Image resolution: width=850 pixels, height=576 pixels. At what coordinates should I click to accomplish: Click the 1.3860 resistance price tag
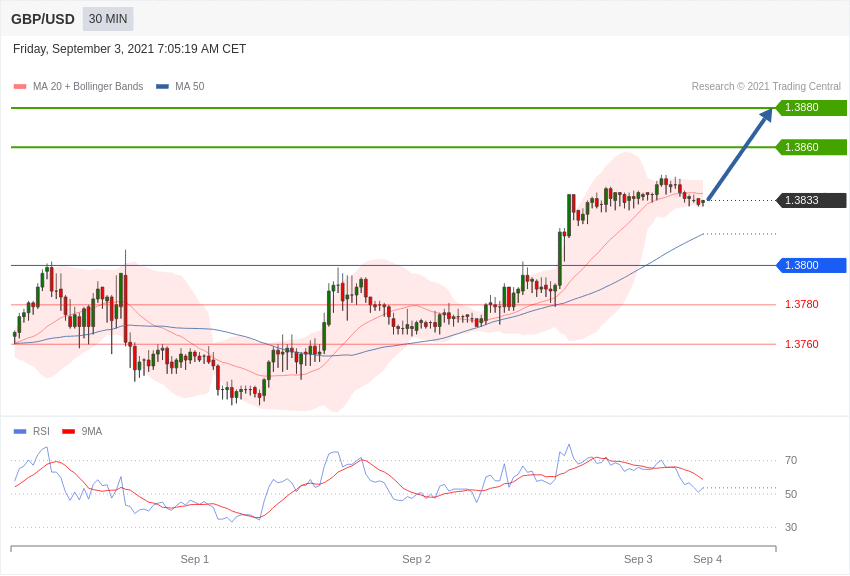coord(811,147)
